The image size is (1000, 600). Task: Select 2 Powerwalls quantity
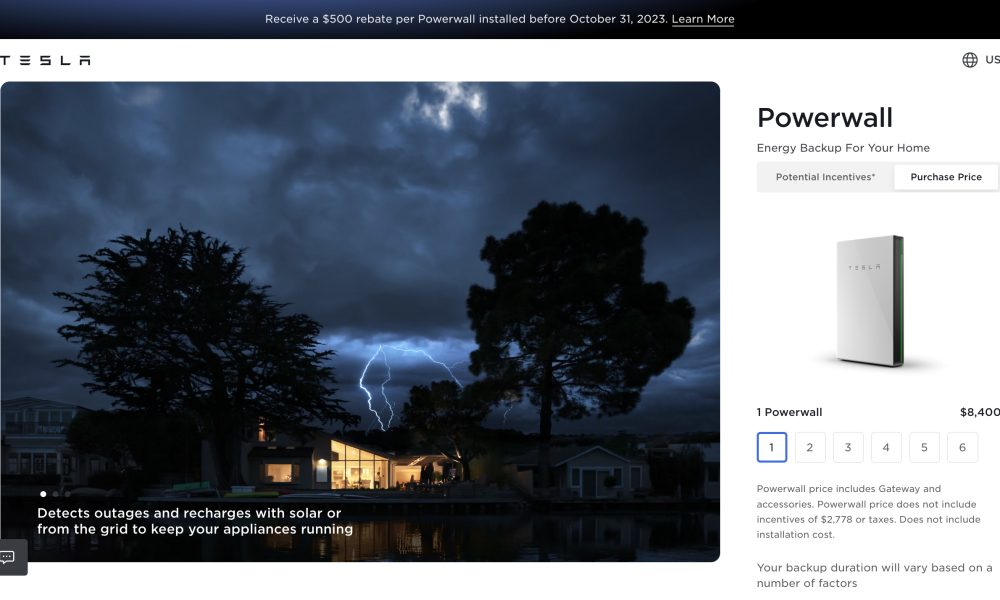click(810, 447)
